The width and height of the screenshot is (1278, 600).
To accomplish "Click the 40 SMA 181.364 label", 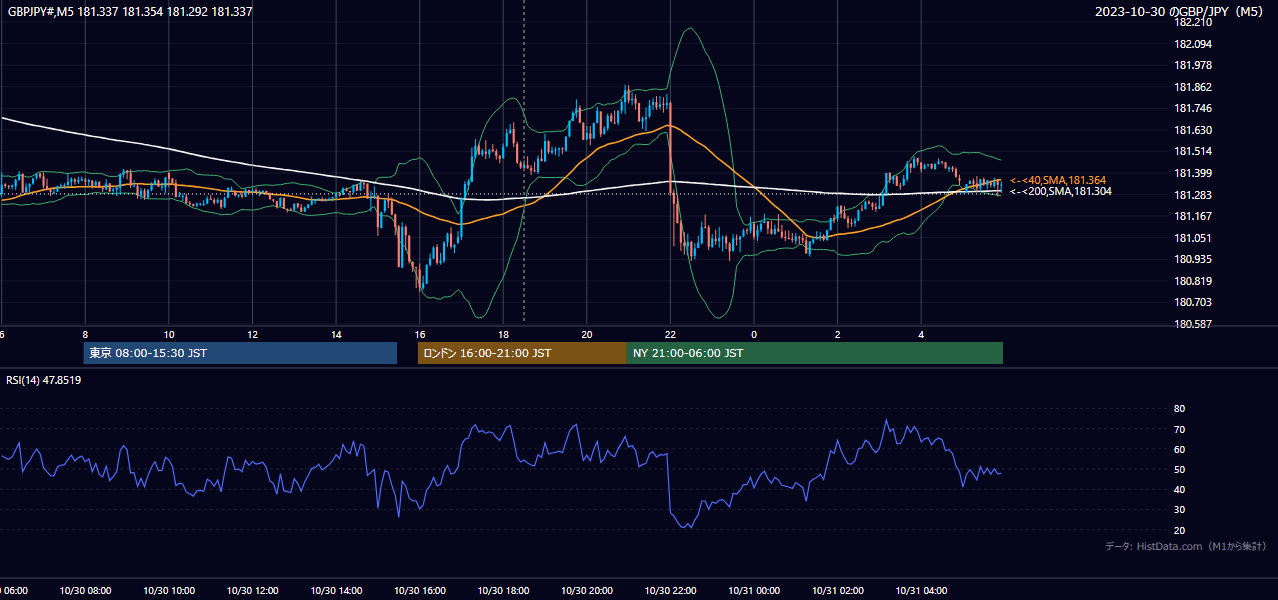I will 1058,180.
